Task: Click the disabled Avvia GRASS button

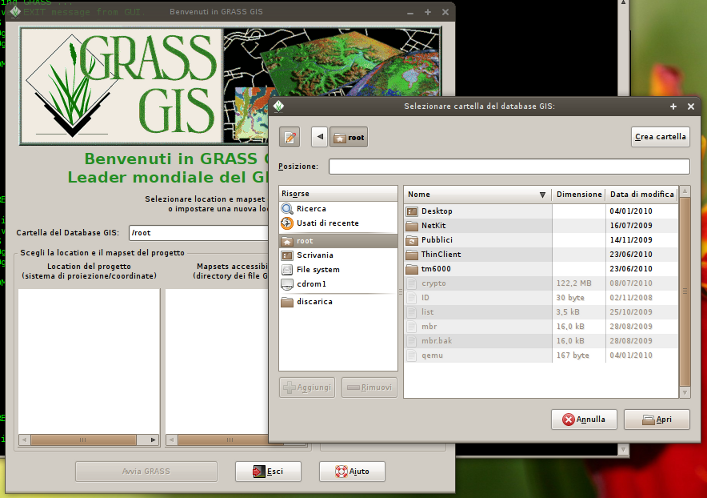Action: tap(146, 471)
